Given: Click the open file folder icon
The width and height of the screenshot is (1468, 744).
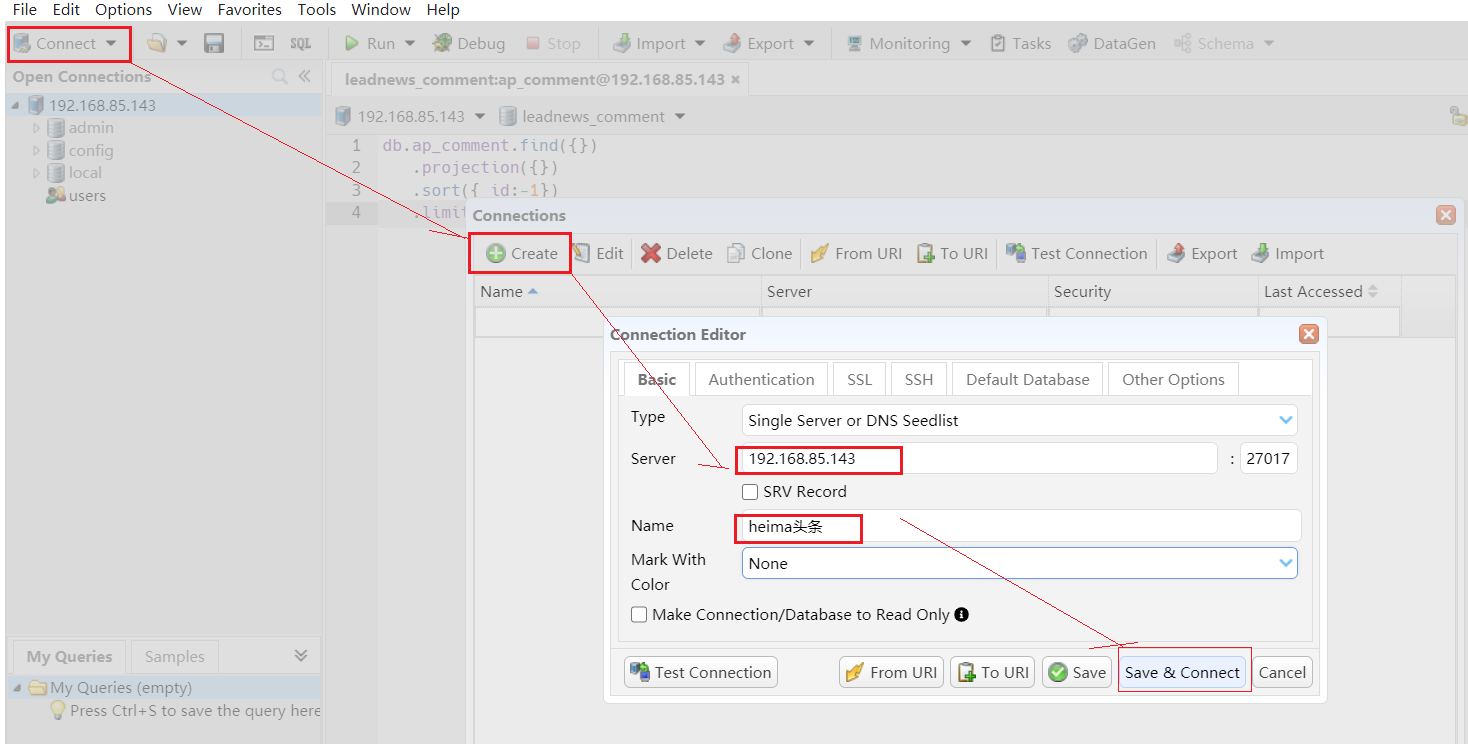Looking at the screenshot, I should 157,44.
